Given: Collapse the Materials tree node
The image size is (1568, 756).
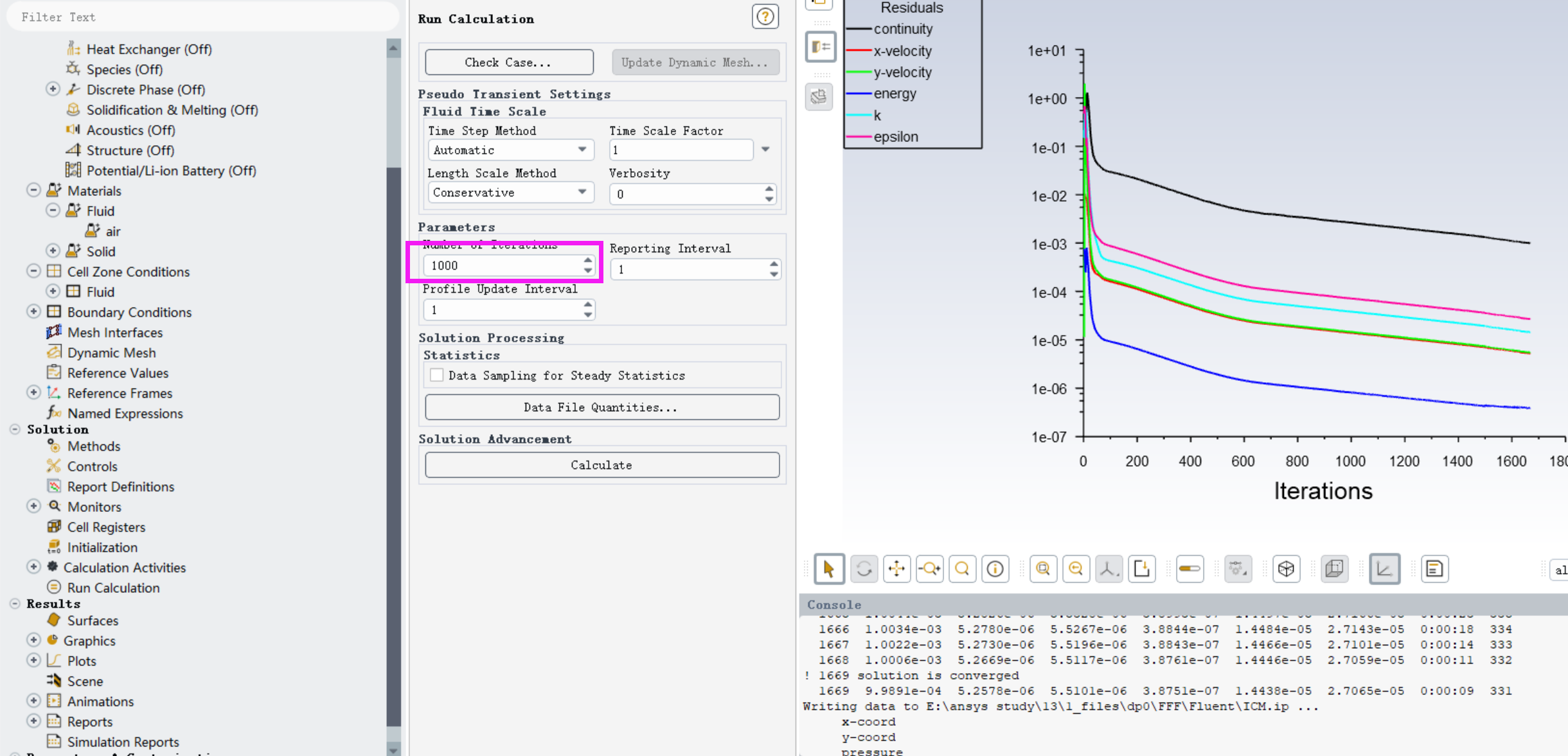Looking at the screenshot, I should point(33,190).
